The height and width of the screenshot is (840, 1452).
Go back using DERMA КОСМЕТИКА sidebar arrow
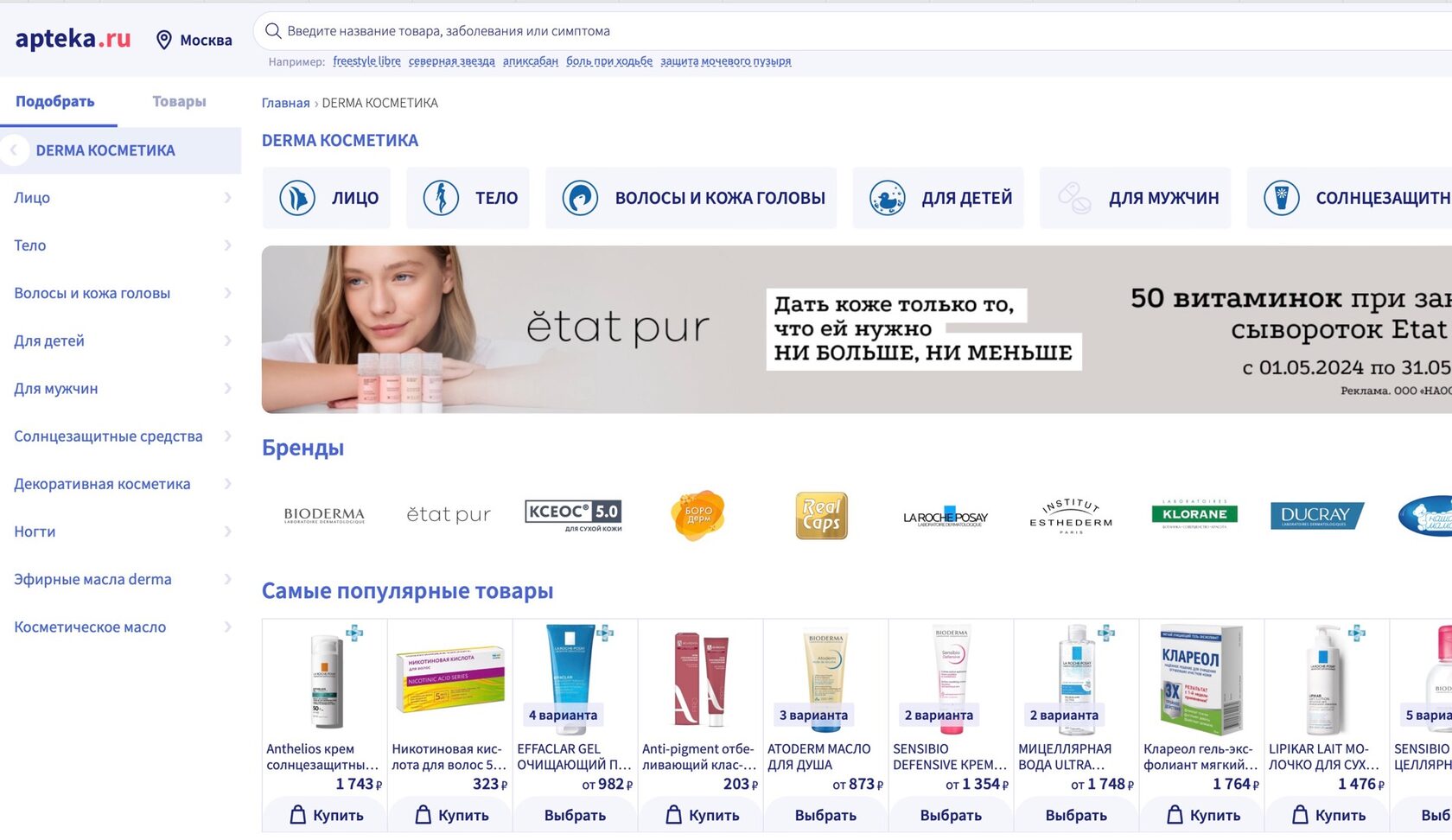click(x=14, y=150)
